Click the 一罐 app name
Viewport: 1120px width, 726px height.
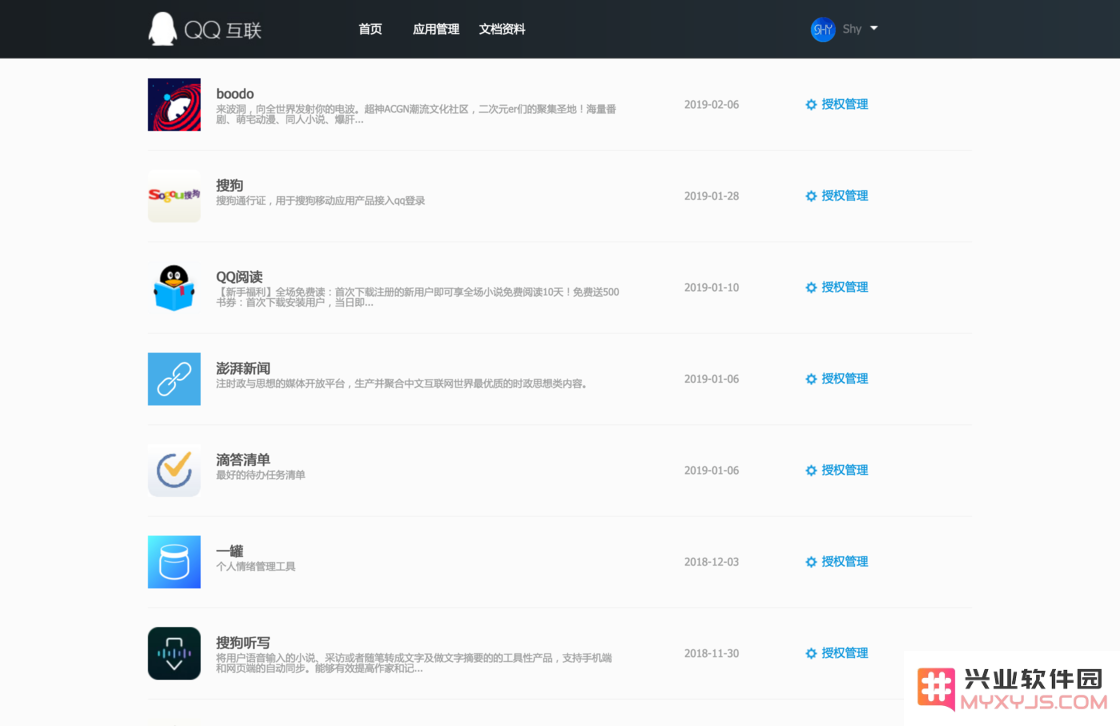(229, 551)
